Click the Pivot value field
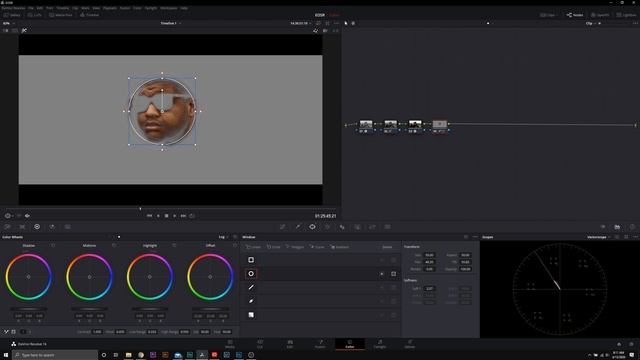640x360 pixels. tap(120, 332)
